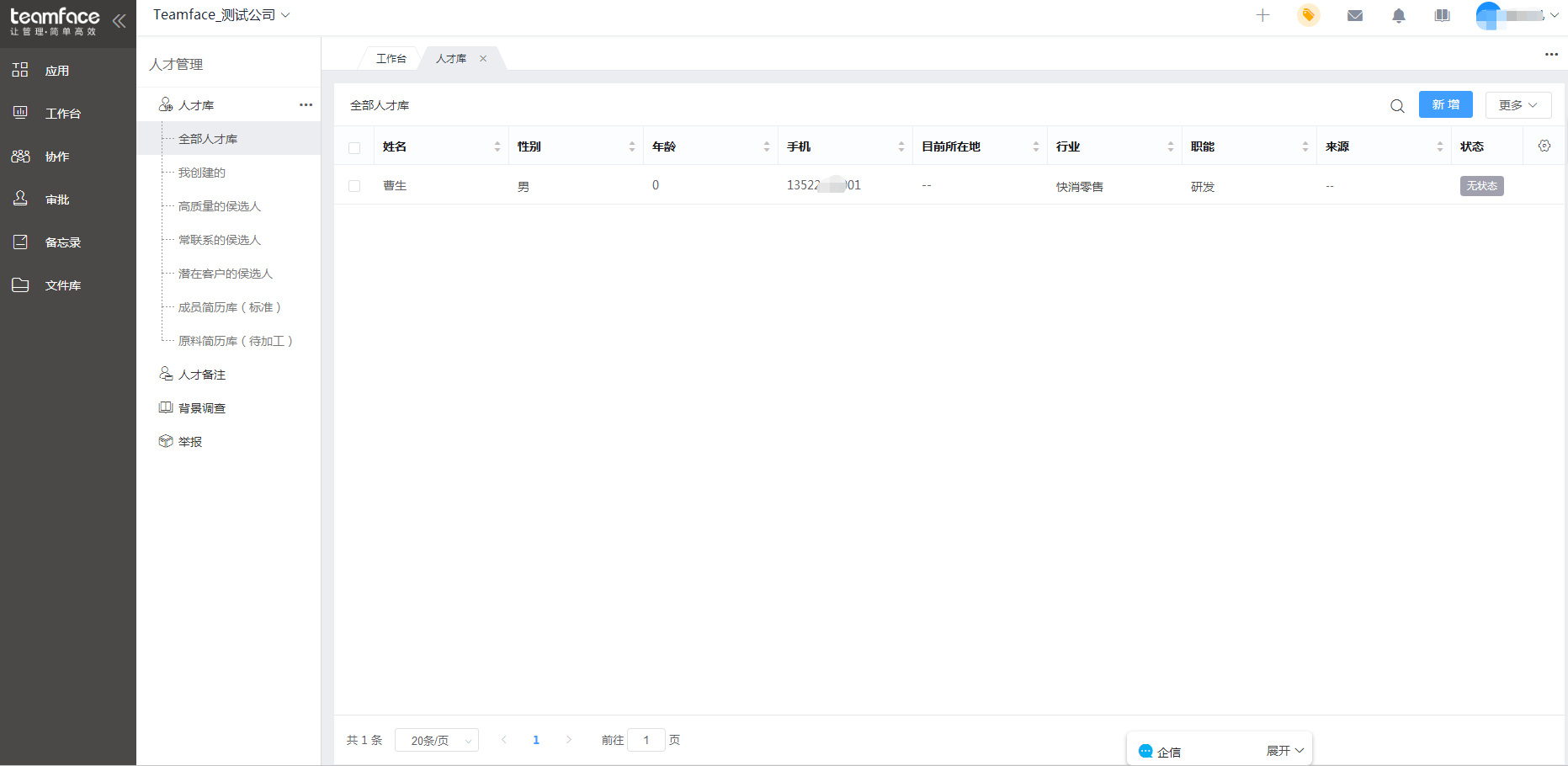
Task: Close the 人才库 tab with x icon
Action: pyautogui.click(x=483, y=58)
